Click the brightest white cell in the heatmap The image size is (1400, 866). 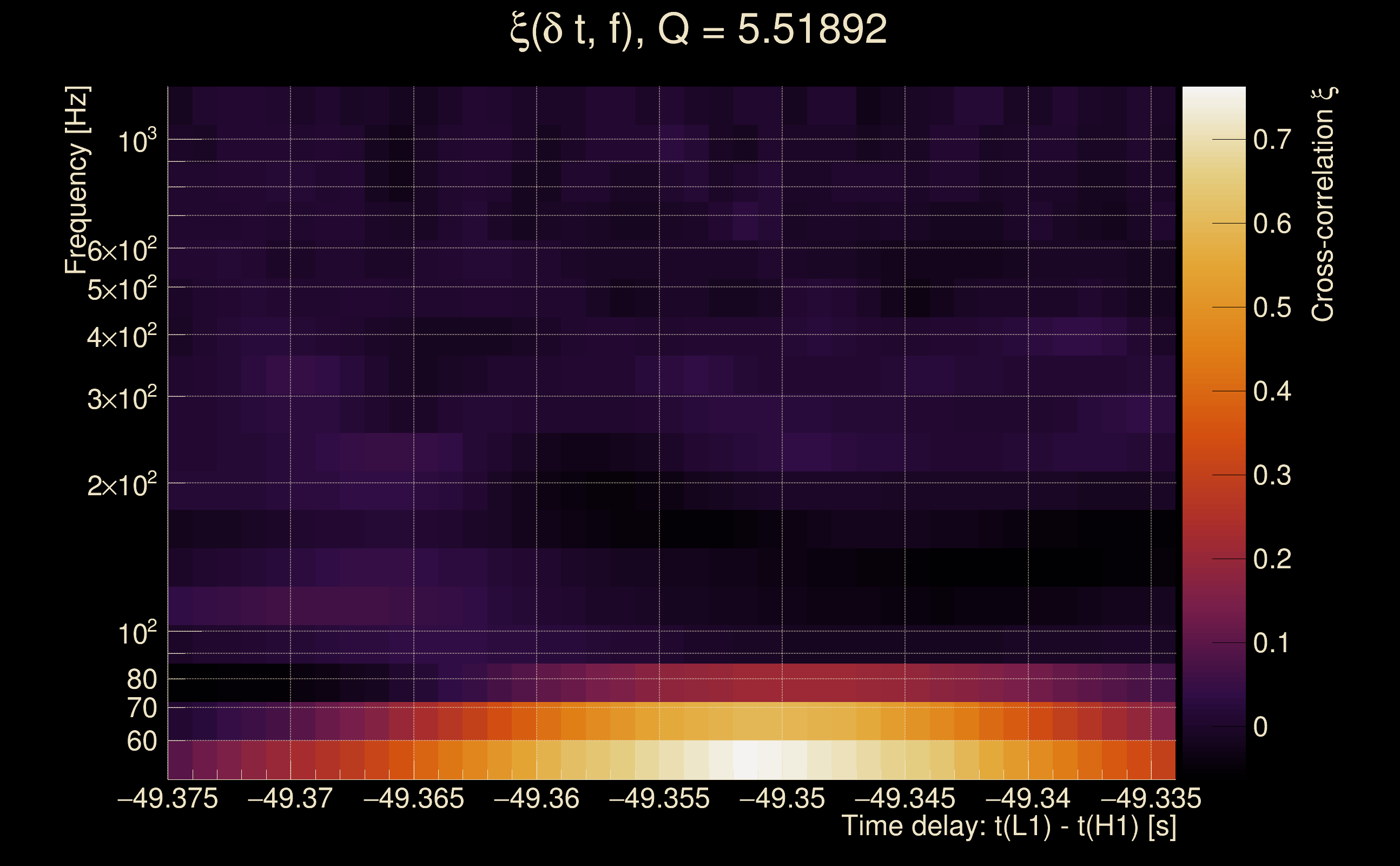tap(746, 759)
